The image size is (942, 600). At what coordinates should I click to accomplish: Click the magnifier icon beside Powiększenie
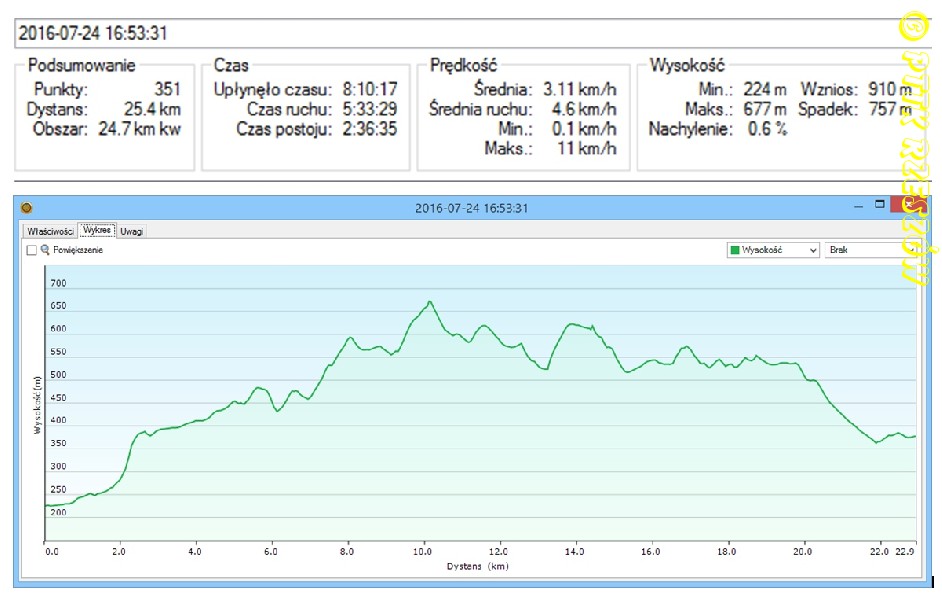pyautogui.click(x=45, y=250)
